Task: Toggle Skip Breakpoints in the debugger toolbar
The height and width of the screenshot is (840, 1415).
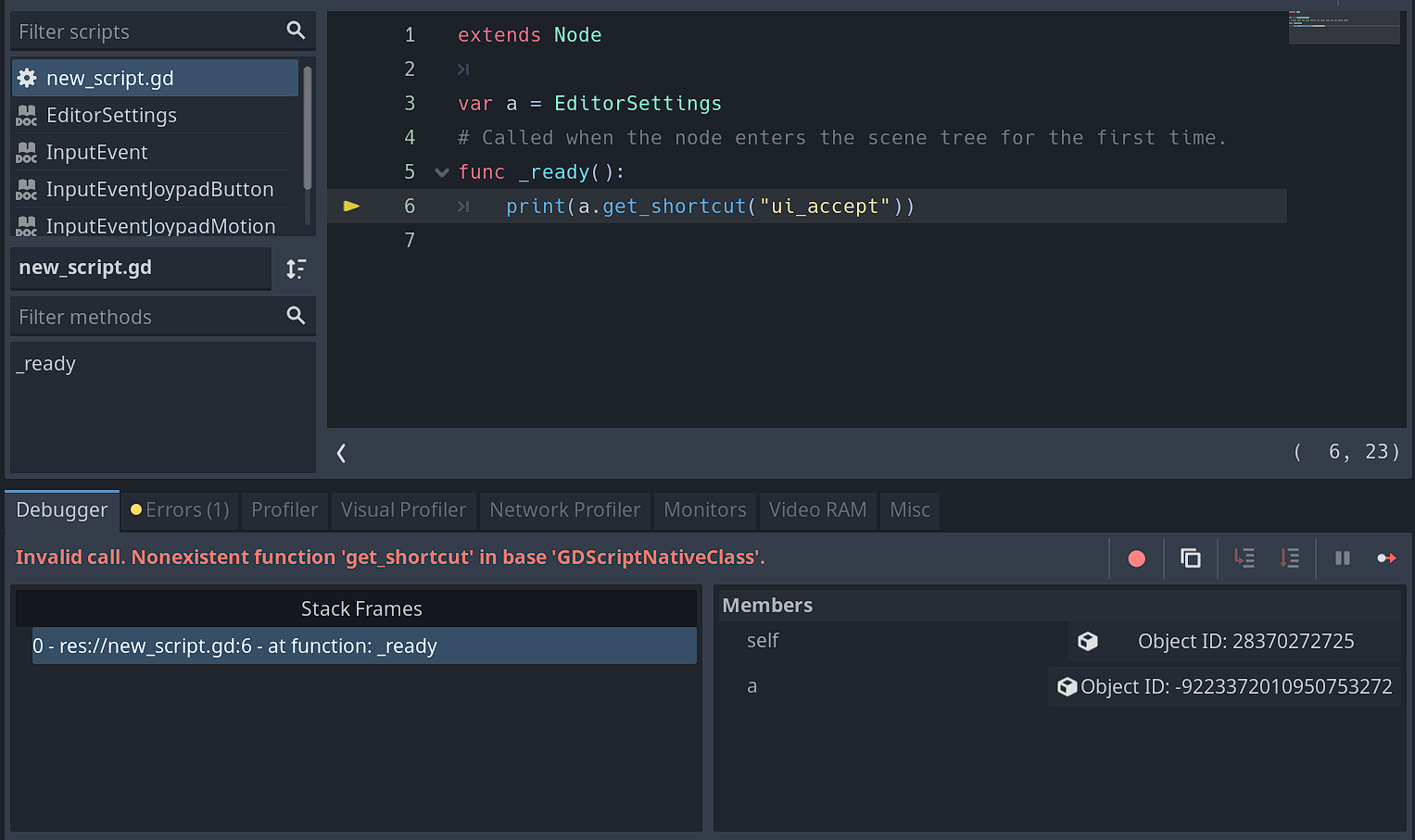Action: pyautogui.click(x=1136, y=558)
